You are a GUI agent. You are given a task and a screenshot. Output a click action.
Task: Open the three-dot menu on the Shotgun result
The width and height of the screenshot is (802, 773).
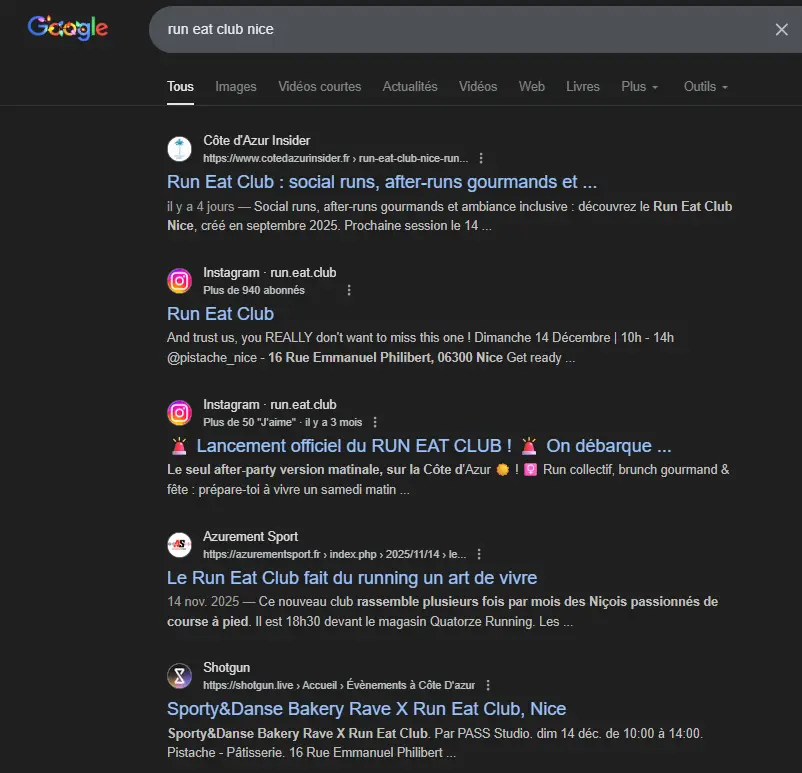pos(487,684)
